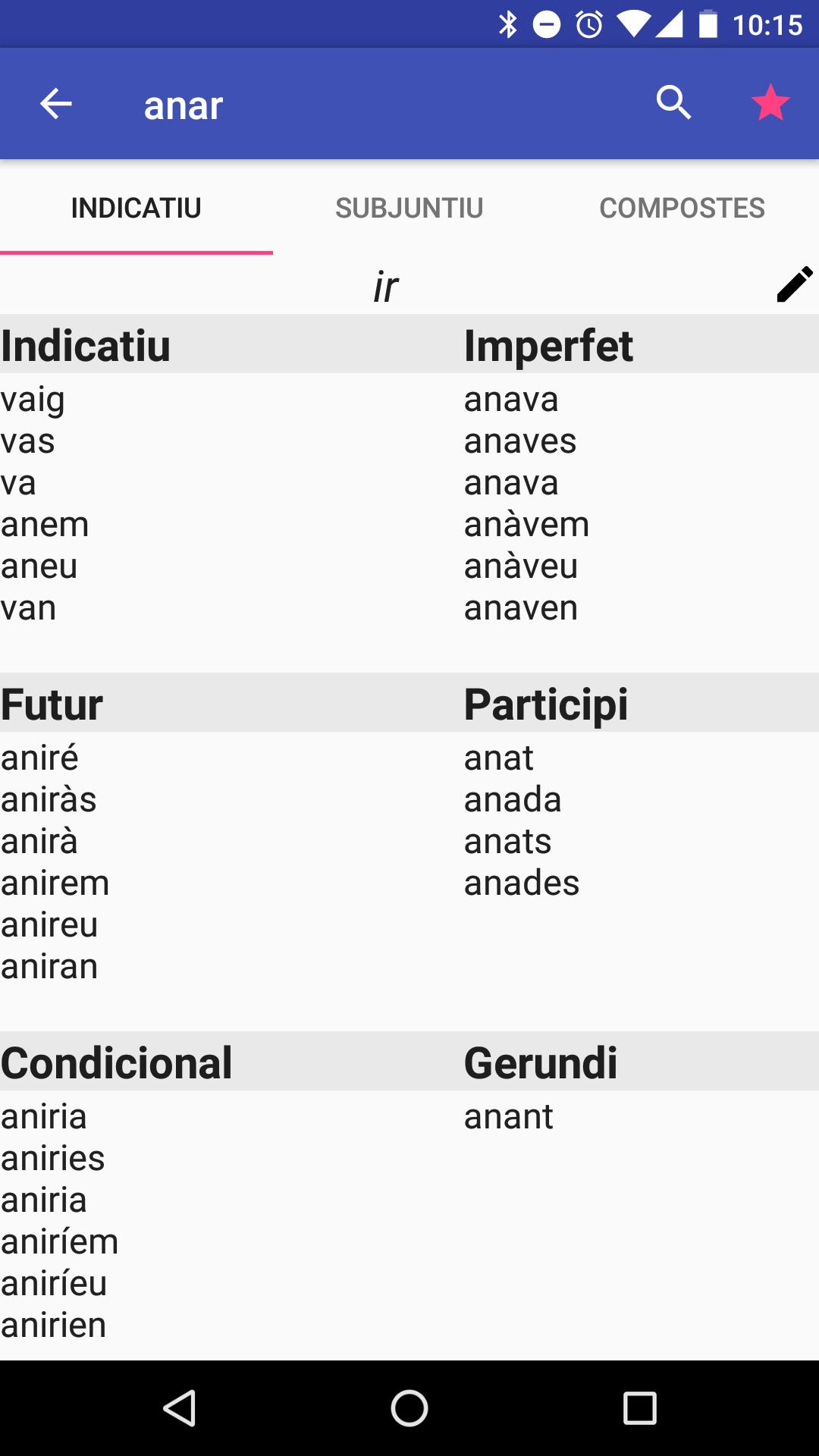
Task: Tap the conjugation 'vaig'
Action: pos(33,400)
